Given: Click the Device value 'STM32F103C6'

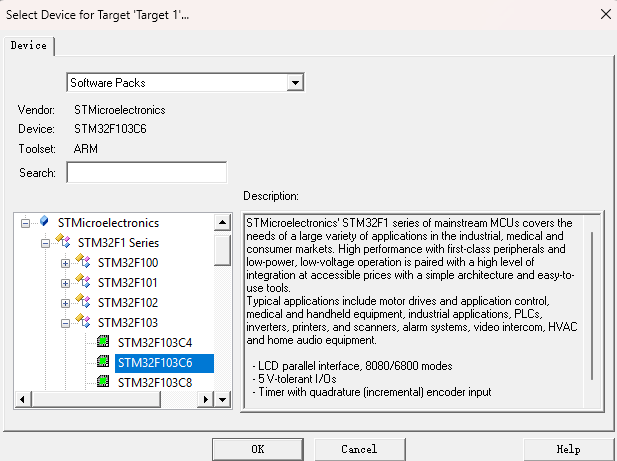Looking at the screenshot, I should pos(110,129).
